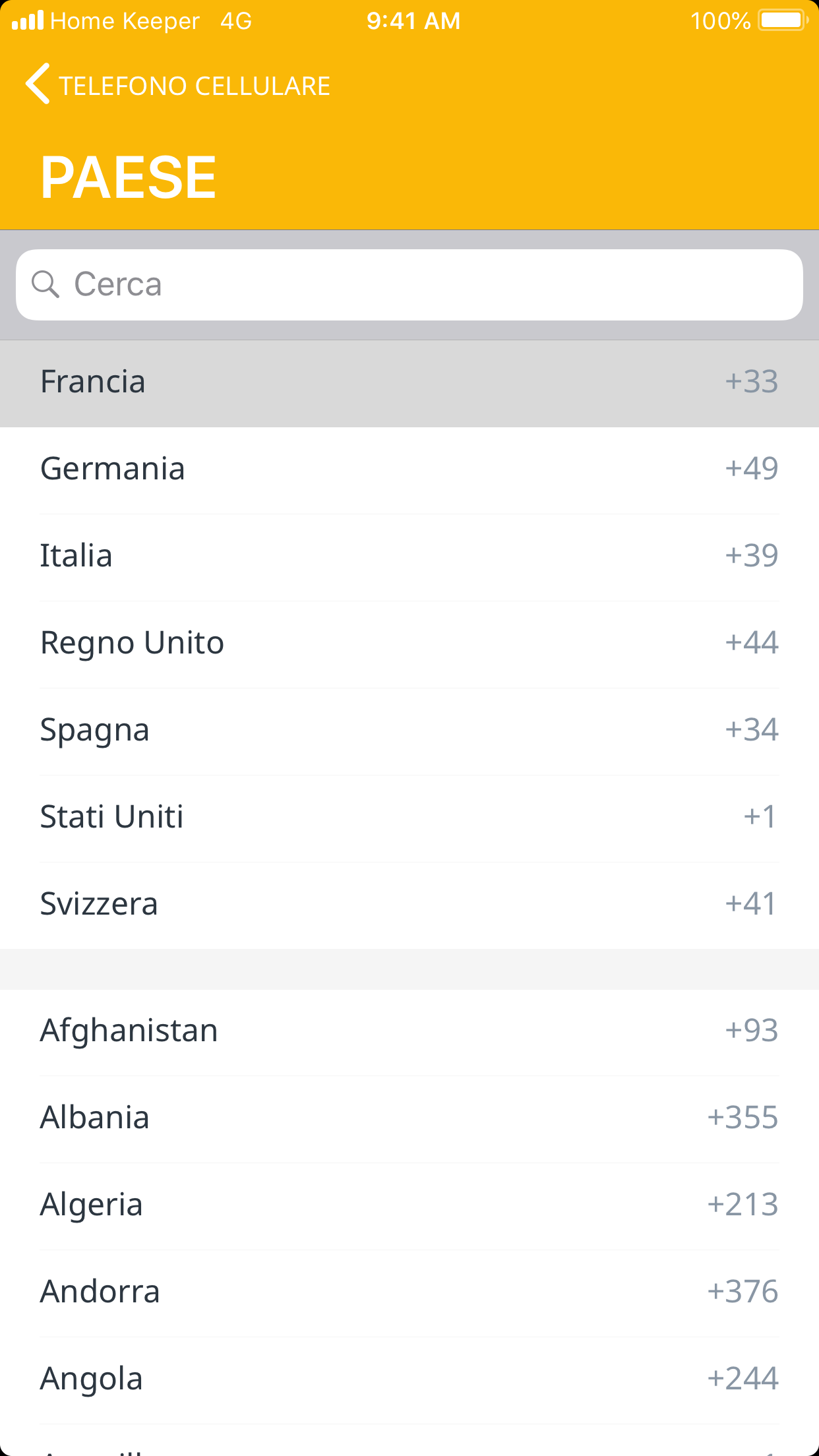Image resolution: width=819 pixels, height=1456 pixels.
Task: Select Italia as the country
Action: 409,557
